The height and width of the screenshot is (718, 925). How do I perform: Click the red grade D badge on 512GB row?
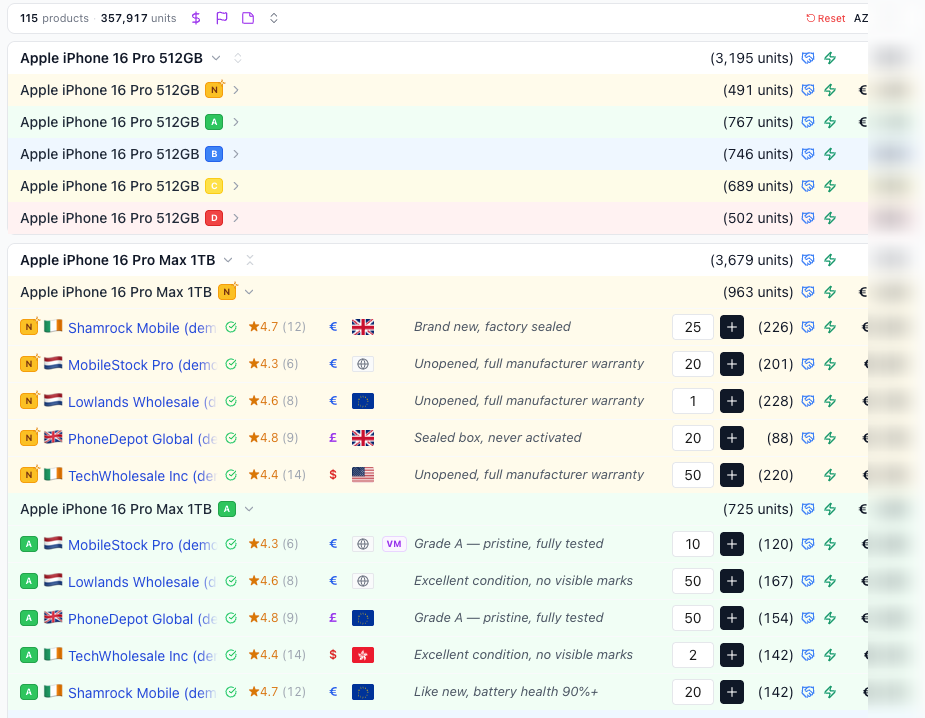coord(214,218)
